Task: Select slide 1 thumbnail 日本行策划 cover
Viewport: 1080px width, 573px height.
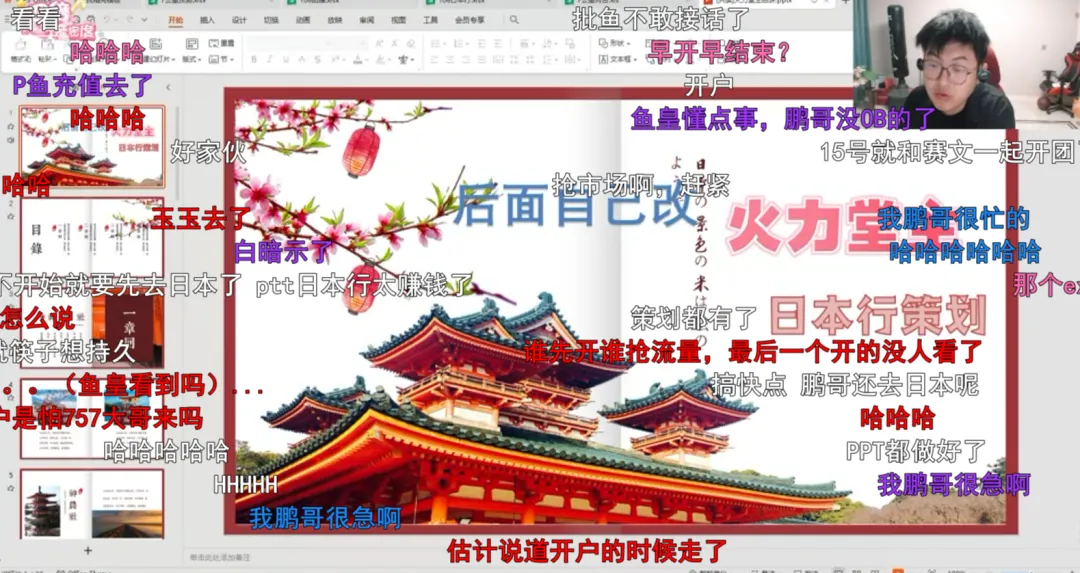Action: point(92,146)
